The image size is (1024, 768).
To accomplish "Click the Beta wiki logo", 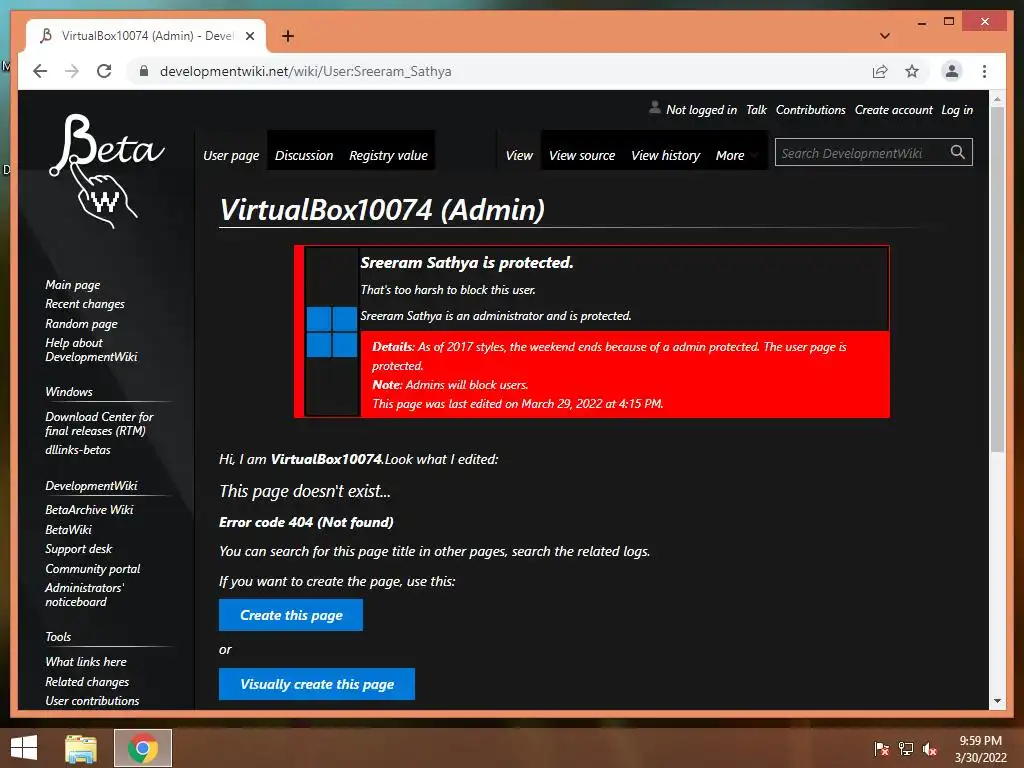I will [x=106, y=171].
